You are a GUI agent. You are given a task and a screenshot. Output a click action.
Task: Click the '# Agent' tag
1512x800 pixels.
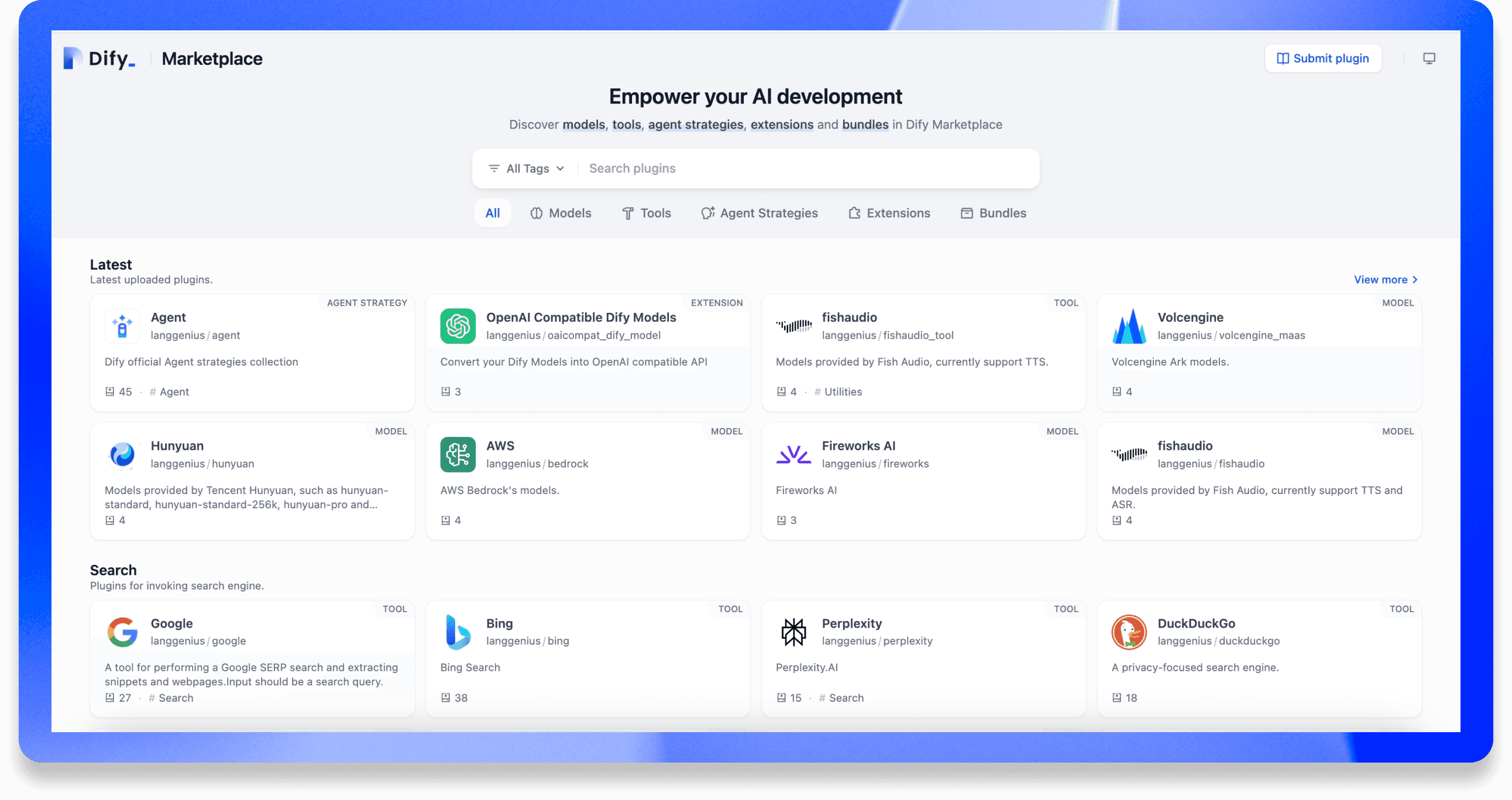click(169, 392)
